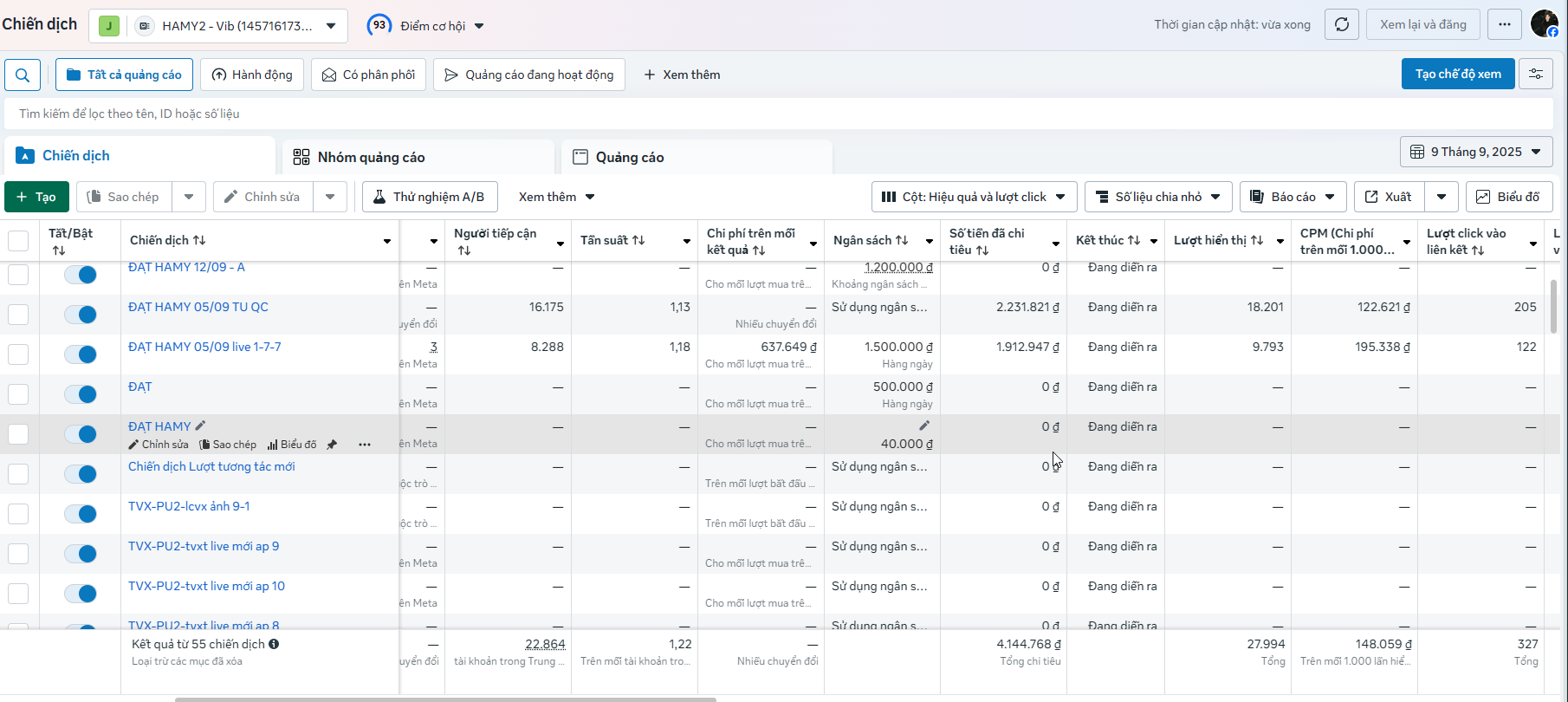1568x702 pixels.
Task: Switch to the Nhóm quảng cáo tab
Action: point(418,157)
